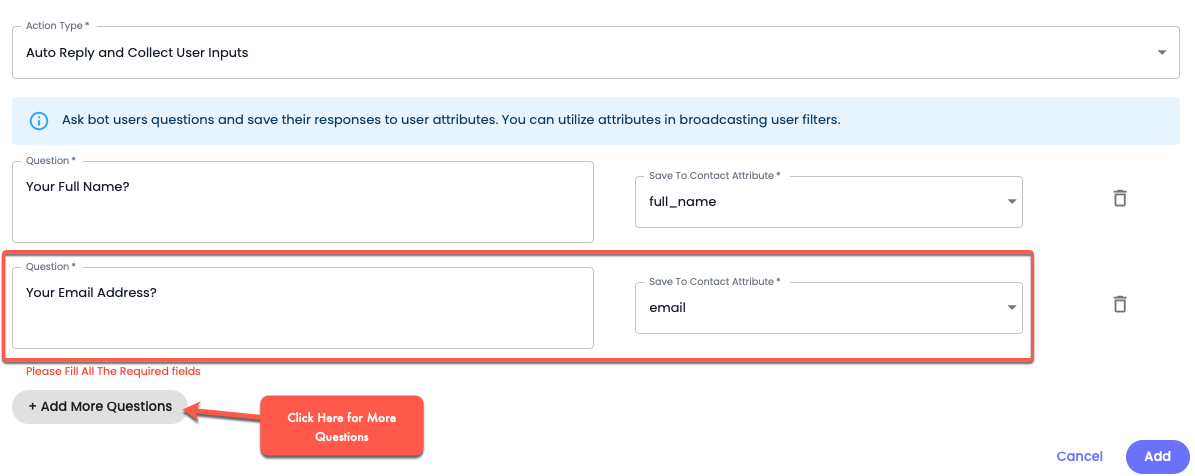
Task: Open the Action Type select box
Action: point(590,53)
